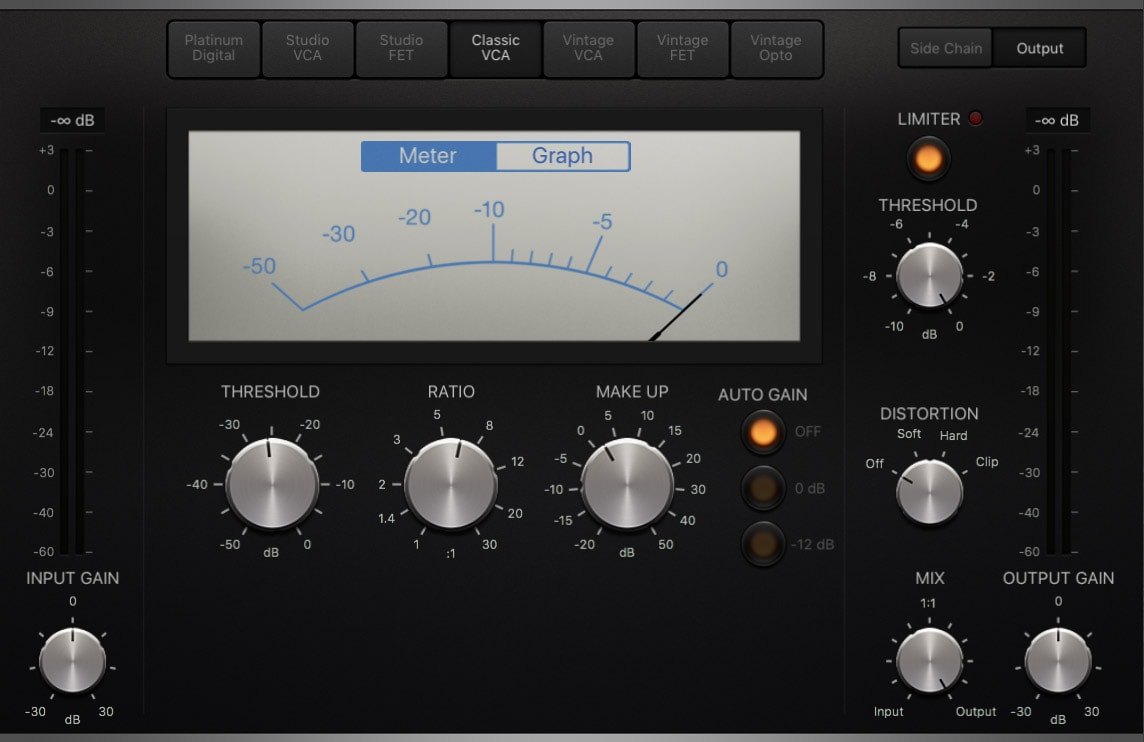Select the Platinum Digital compressor model
Screen dimensions: 1144x742
(x=214, y=48)
